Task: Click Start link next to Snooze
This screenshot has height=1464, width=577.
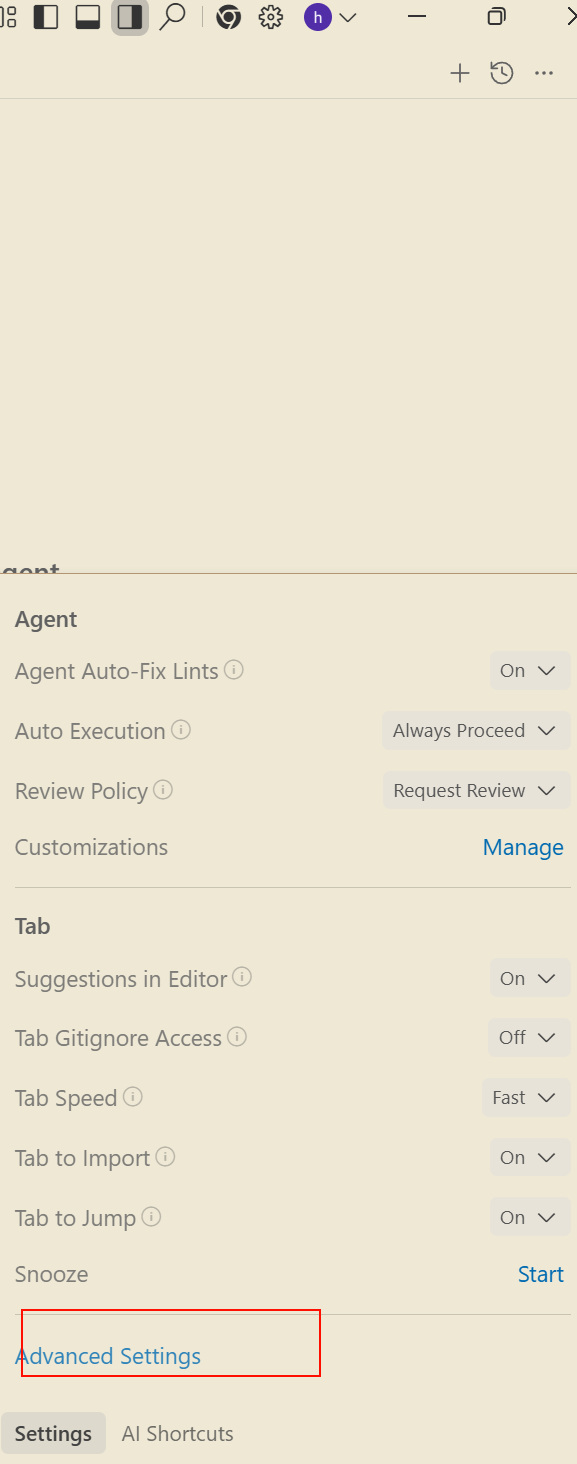Action: point(541,1275)
